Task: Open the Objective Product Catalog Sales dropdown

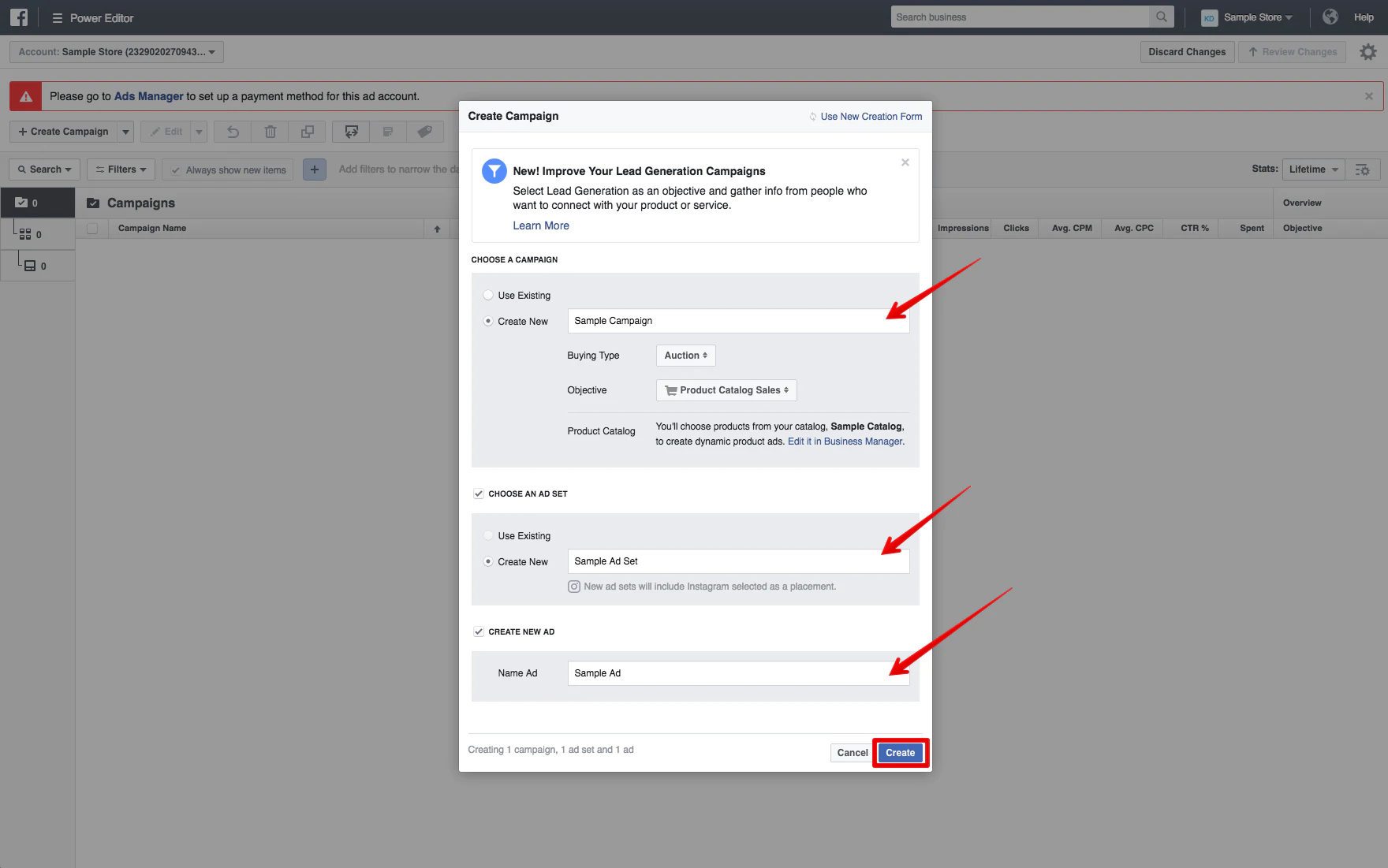Action: [726, 390]
